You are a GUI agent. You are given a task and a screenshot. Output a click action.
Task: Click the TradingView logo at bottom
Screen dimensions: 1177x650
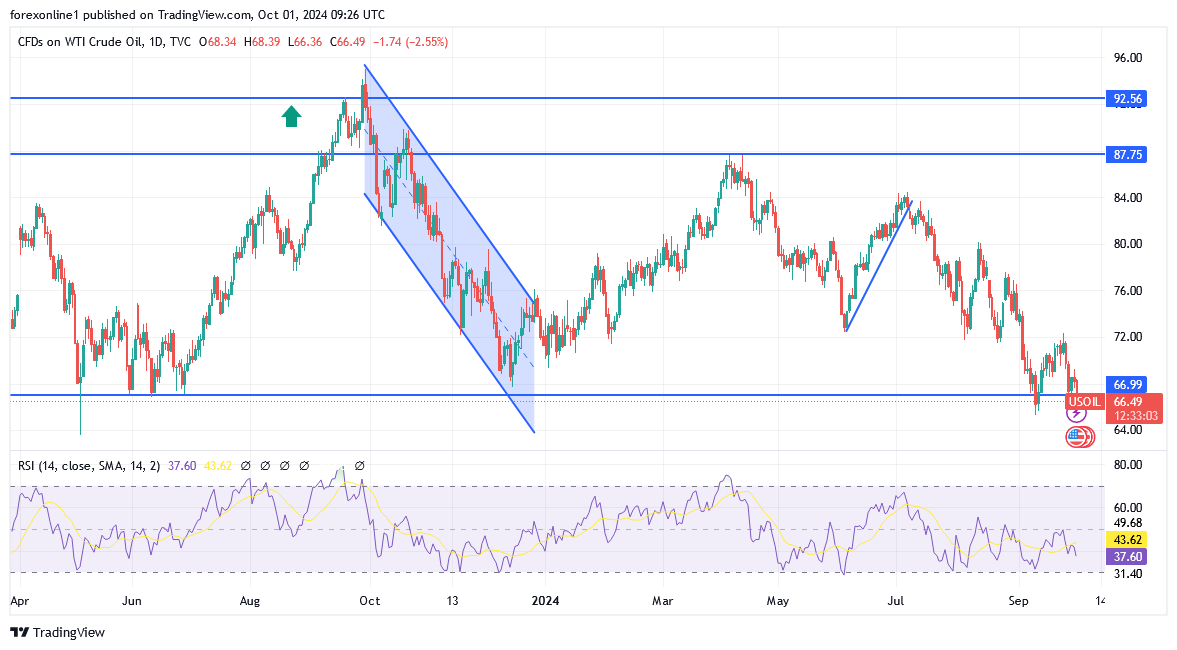(x=57, y=632)
